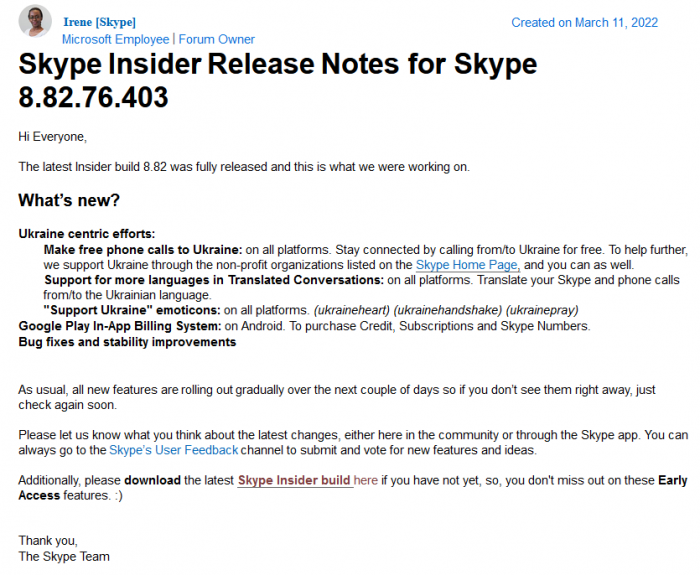Click the Skype Insider Release Notes page title
The height and width of the screenshot is (575, 700).
click(278, 80)
